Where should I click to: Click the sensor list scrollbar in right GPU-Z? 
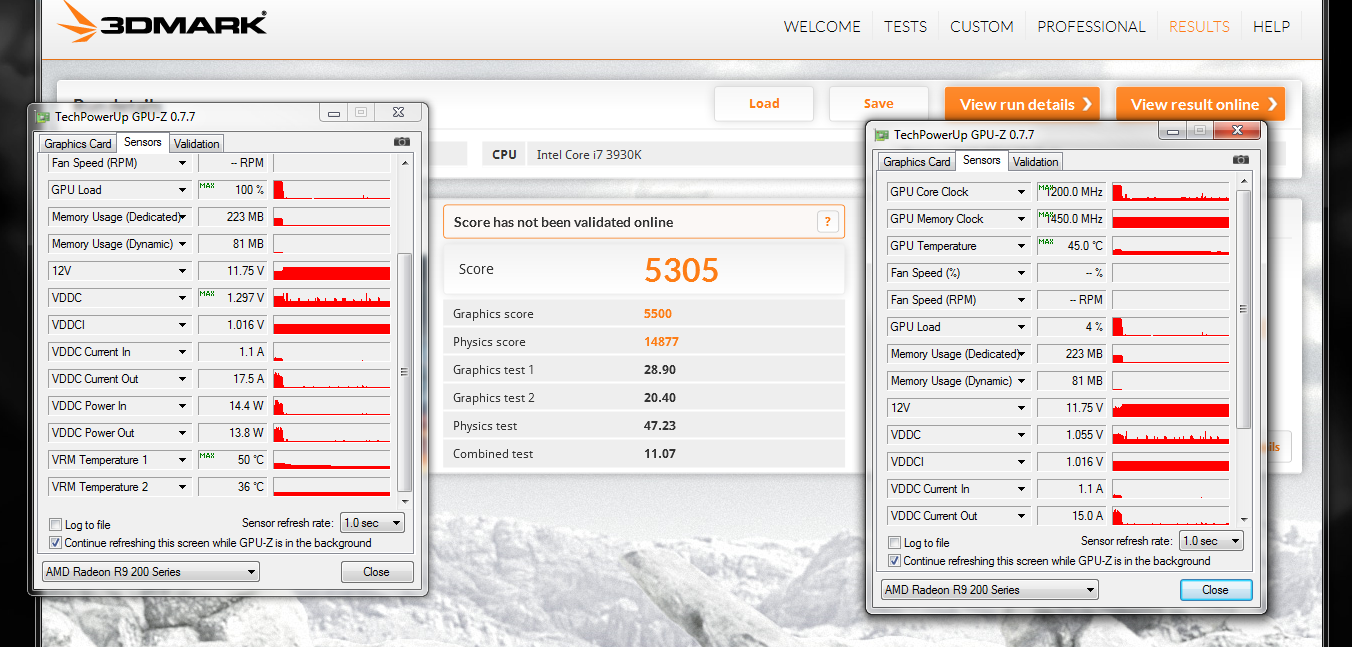[x=1244, y=310]
